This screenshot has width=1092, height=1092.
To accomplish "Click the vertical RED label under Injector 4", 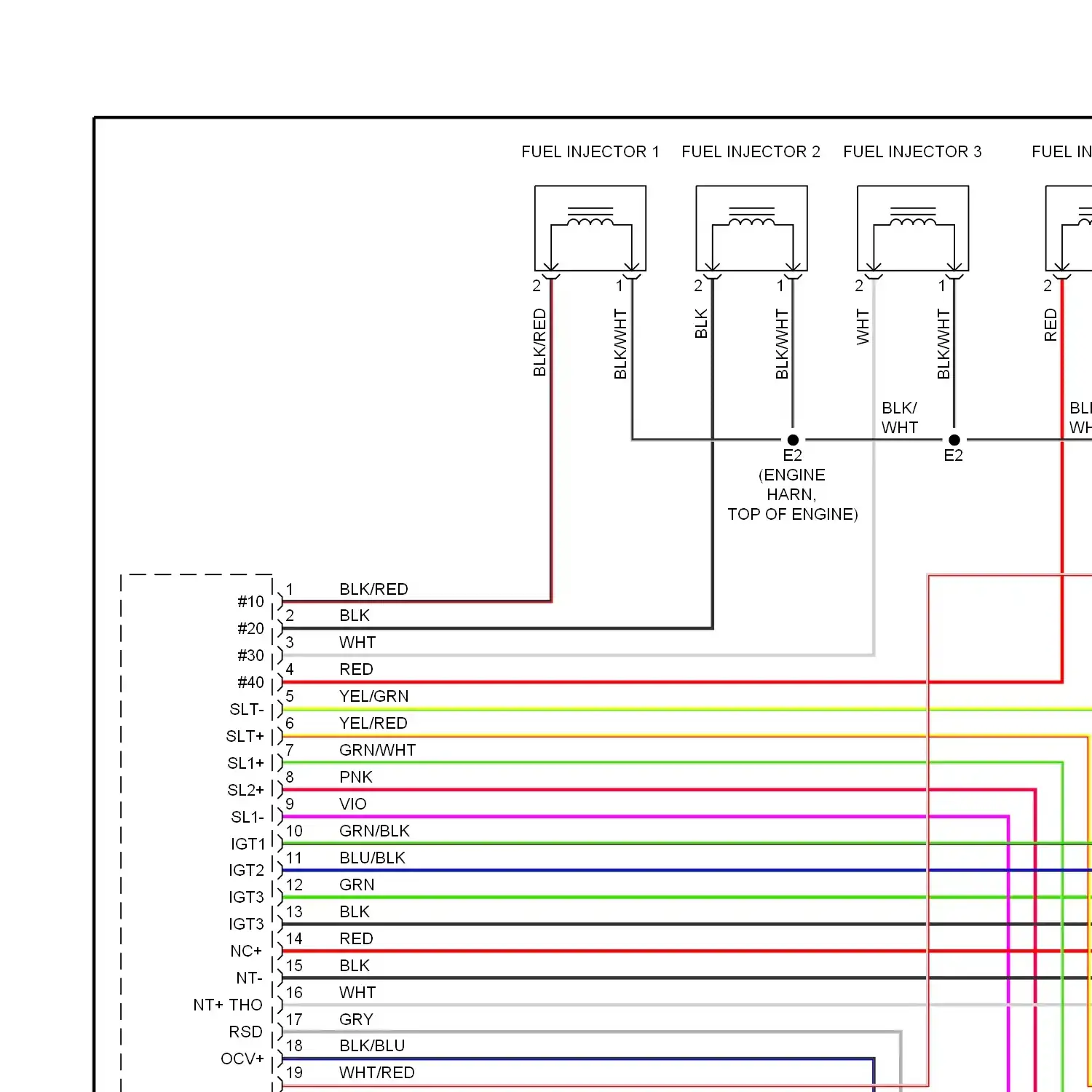I will 1051,325.
